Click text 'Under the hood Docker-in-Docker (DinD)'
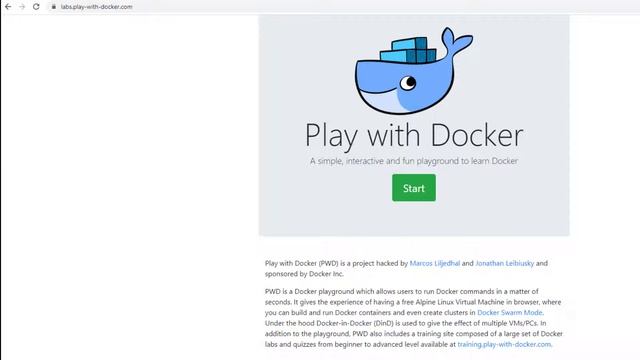 [329, 323]
